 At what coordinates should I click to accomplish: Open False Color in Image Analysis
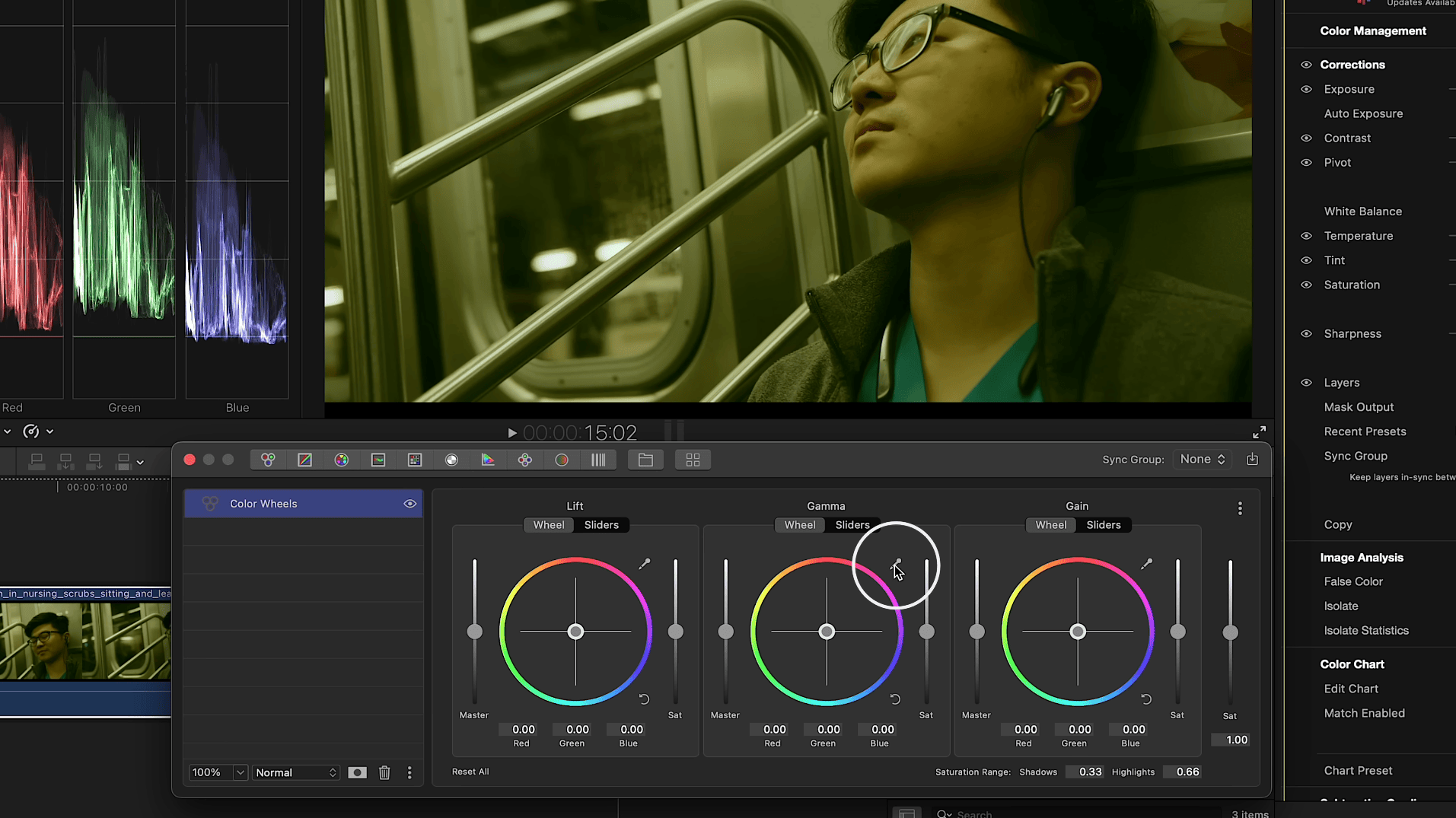(x=1352, y=581)
